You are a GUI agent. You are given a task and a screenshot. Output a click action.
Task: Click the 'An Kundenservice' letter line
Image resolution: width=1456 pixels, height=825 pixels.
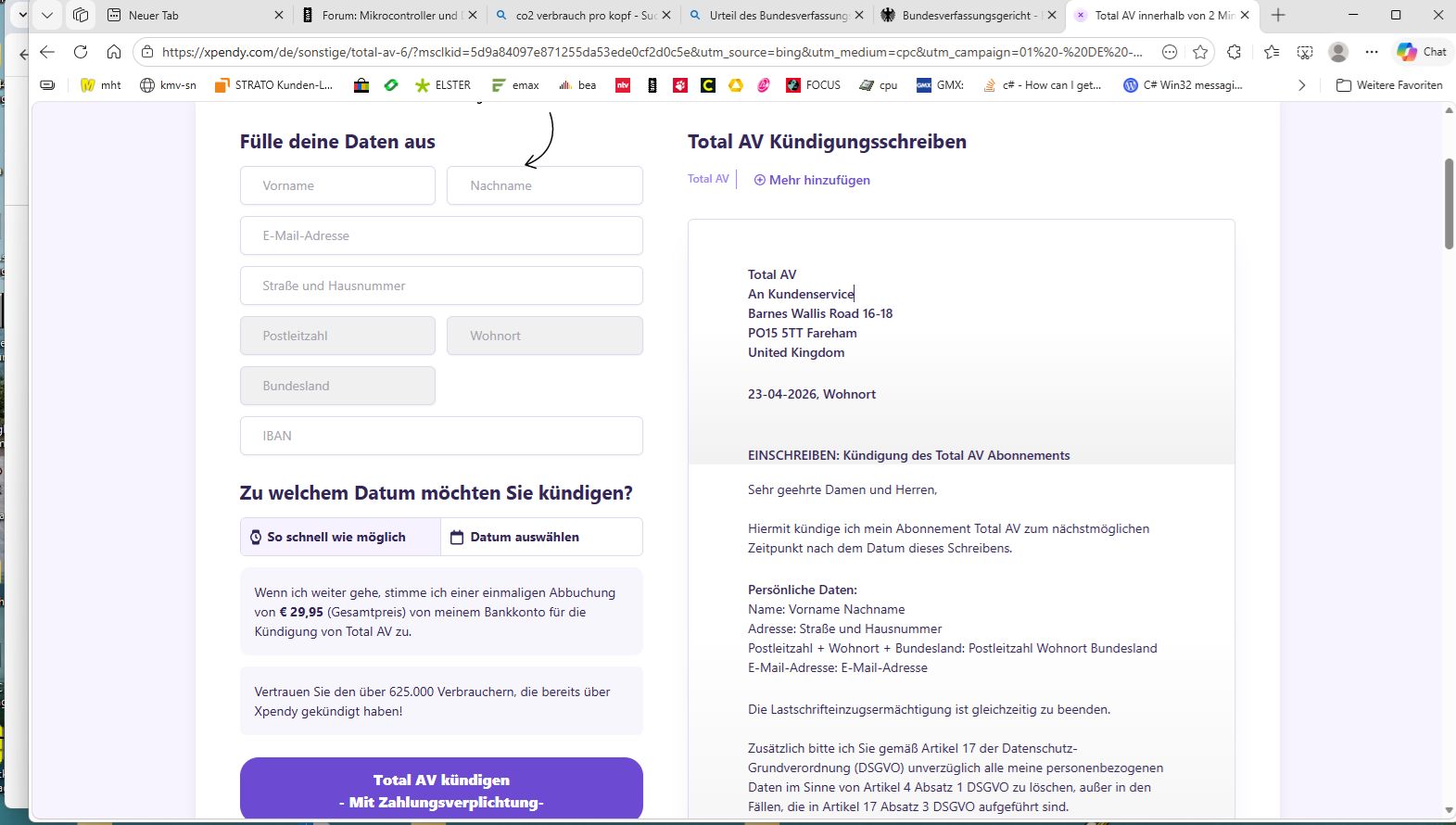[801, 294]
